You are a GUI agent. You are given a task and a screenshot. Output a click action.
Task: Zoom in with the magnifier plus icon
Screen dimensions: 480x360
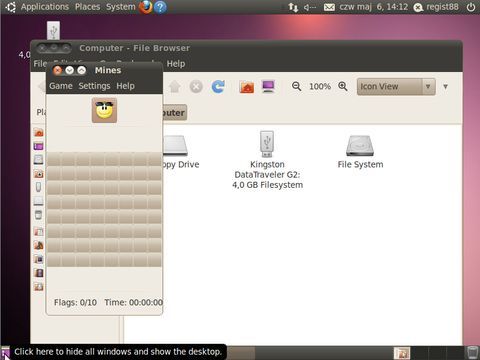tap(343, 86)
